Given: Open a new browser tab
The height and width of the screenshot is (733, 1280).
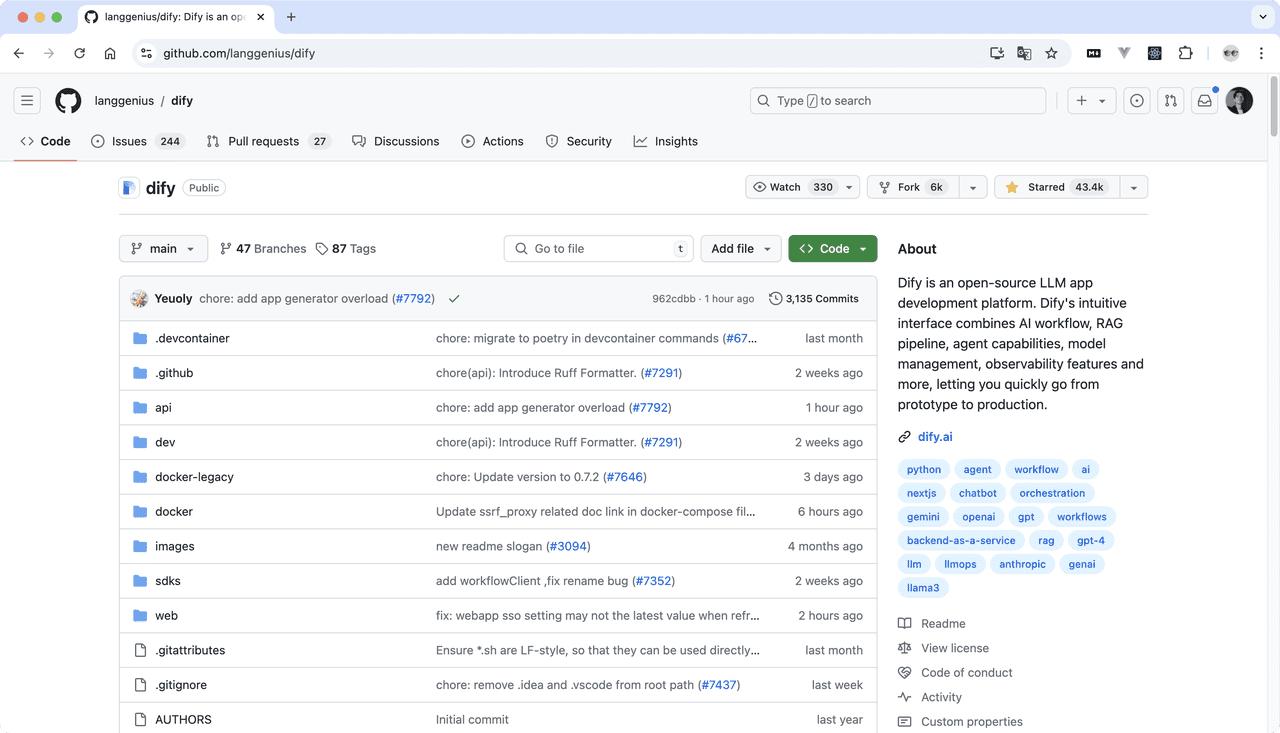Looking at the screenshot, I should point(291,17).
